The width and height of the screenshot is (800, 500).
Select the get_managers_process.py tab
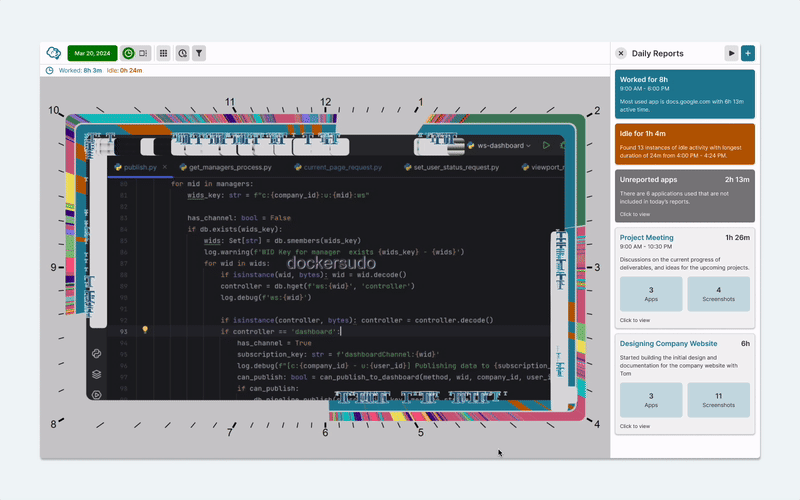226,167
